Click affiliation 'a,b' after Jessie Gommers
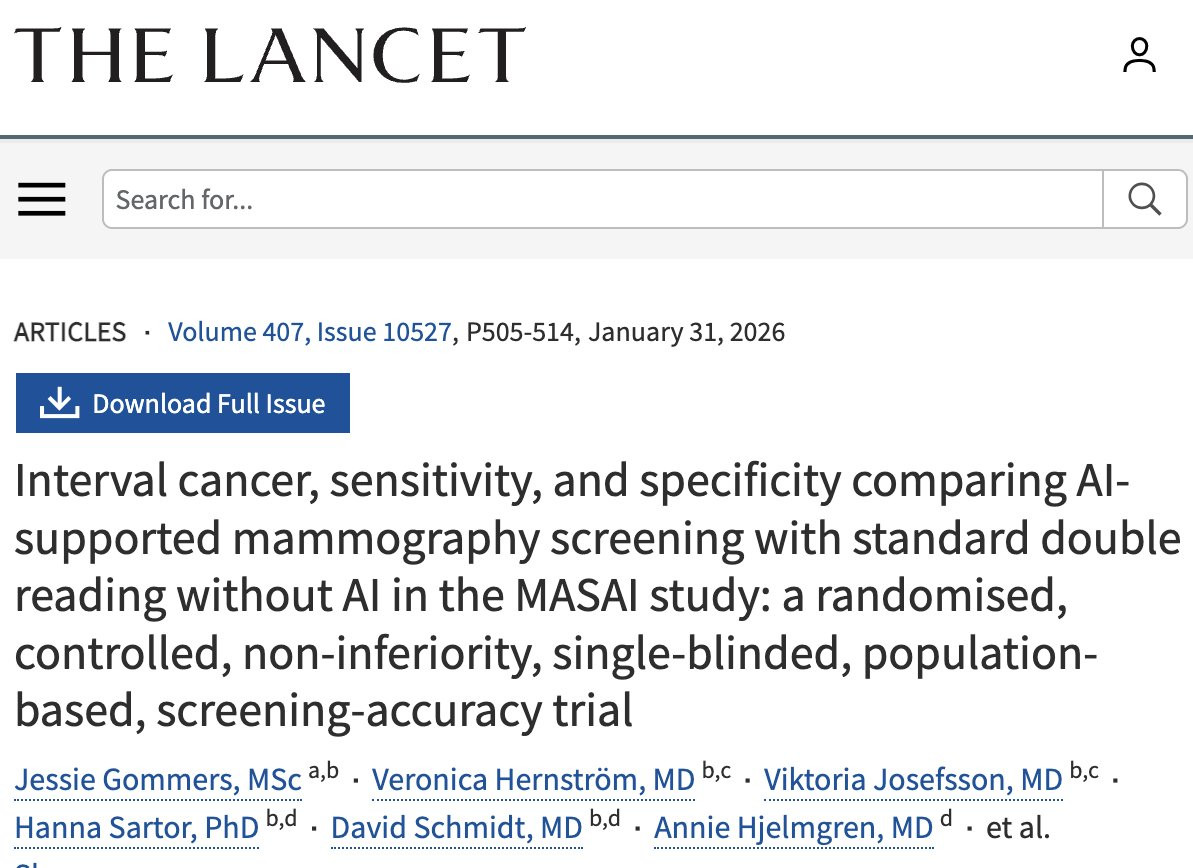This screenshot has height=868, width=1193. 323,771
